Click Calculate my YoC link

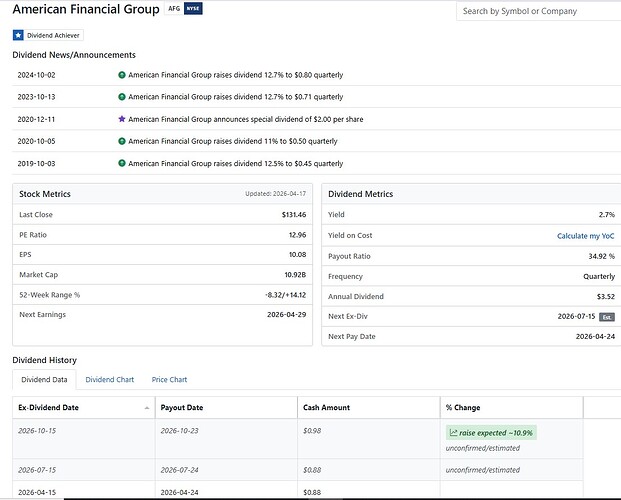coord(585,236)
